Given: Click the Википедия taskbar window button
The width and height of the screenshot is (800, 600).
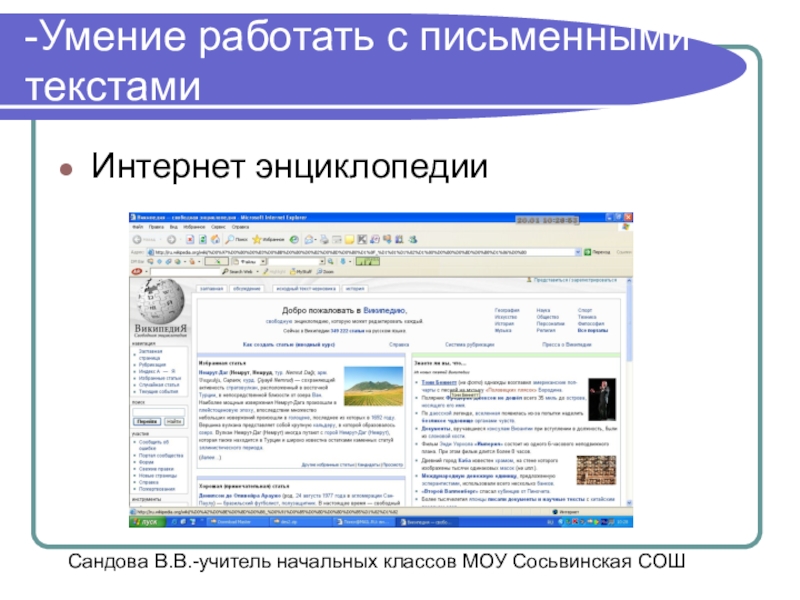Looking at the screenshot, I should pyautogui.click(x=429, y=522).
